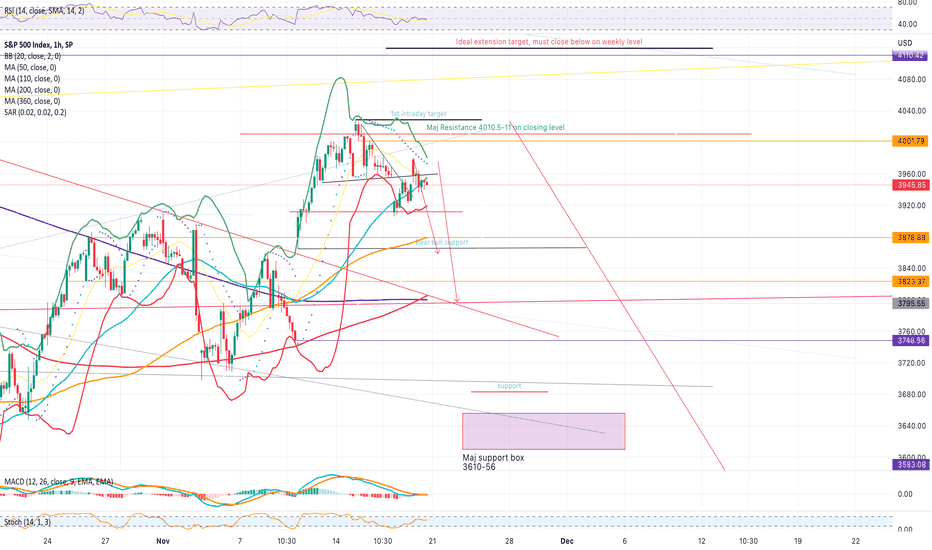Select the '1st intraday target' annotation
The width and height of the screenshot is (932, 550).
(x=418, y=114)
